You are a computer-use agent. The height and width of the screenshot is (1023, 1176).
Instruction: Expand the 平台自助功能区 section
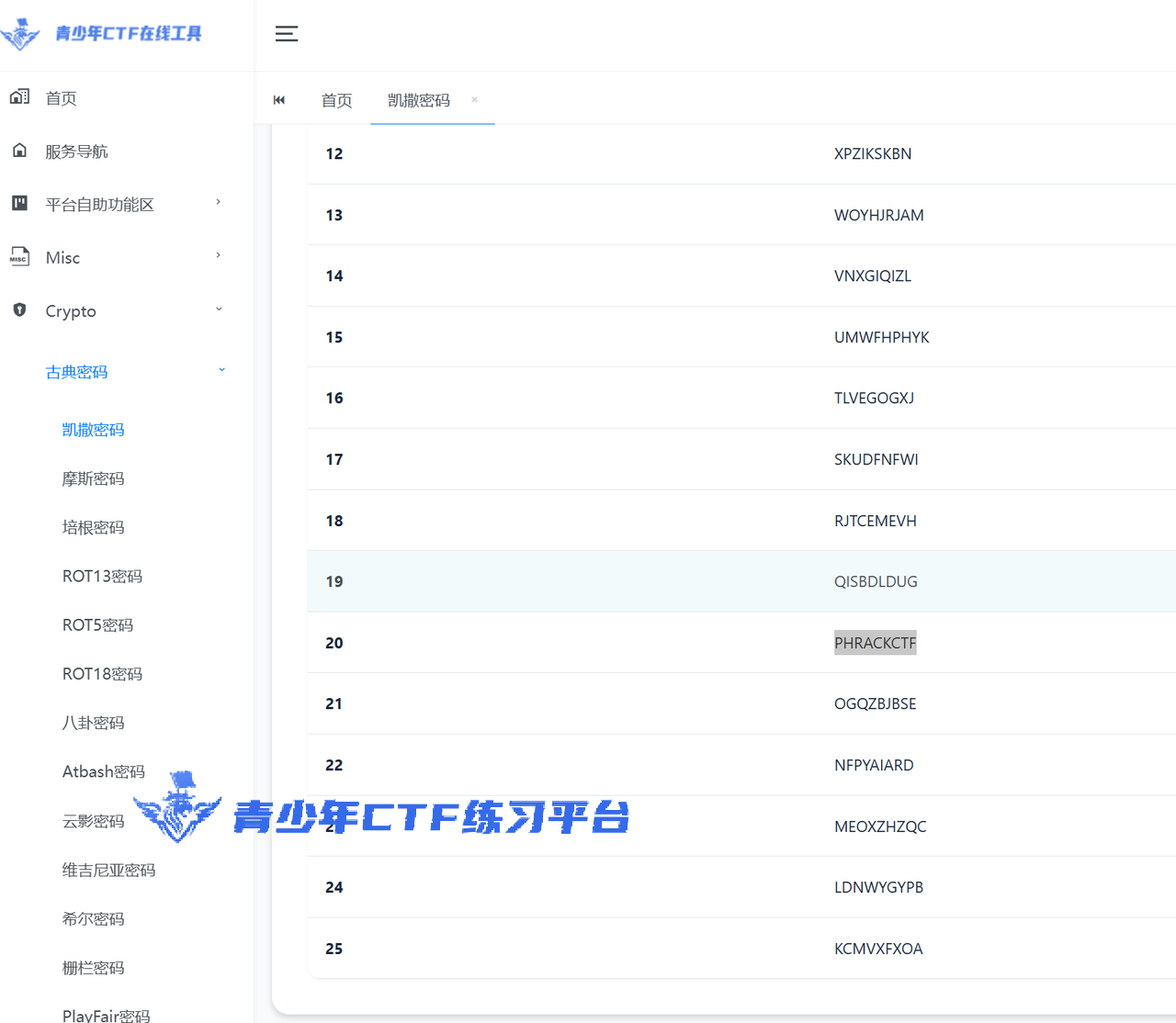coord(218,202)
